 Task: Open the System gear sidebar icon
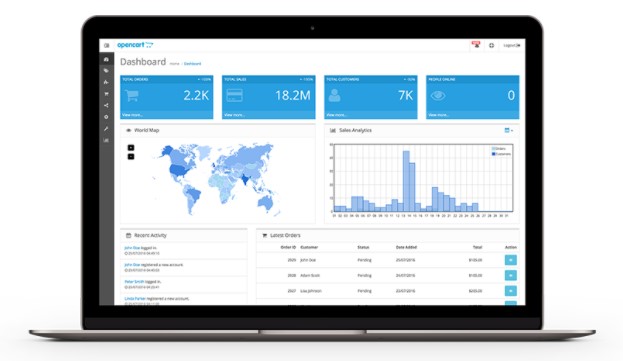tap(106, 117)
